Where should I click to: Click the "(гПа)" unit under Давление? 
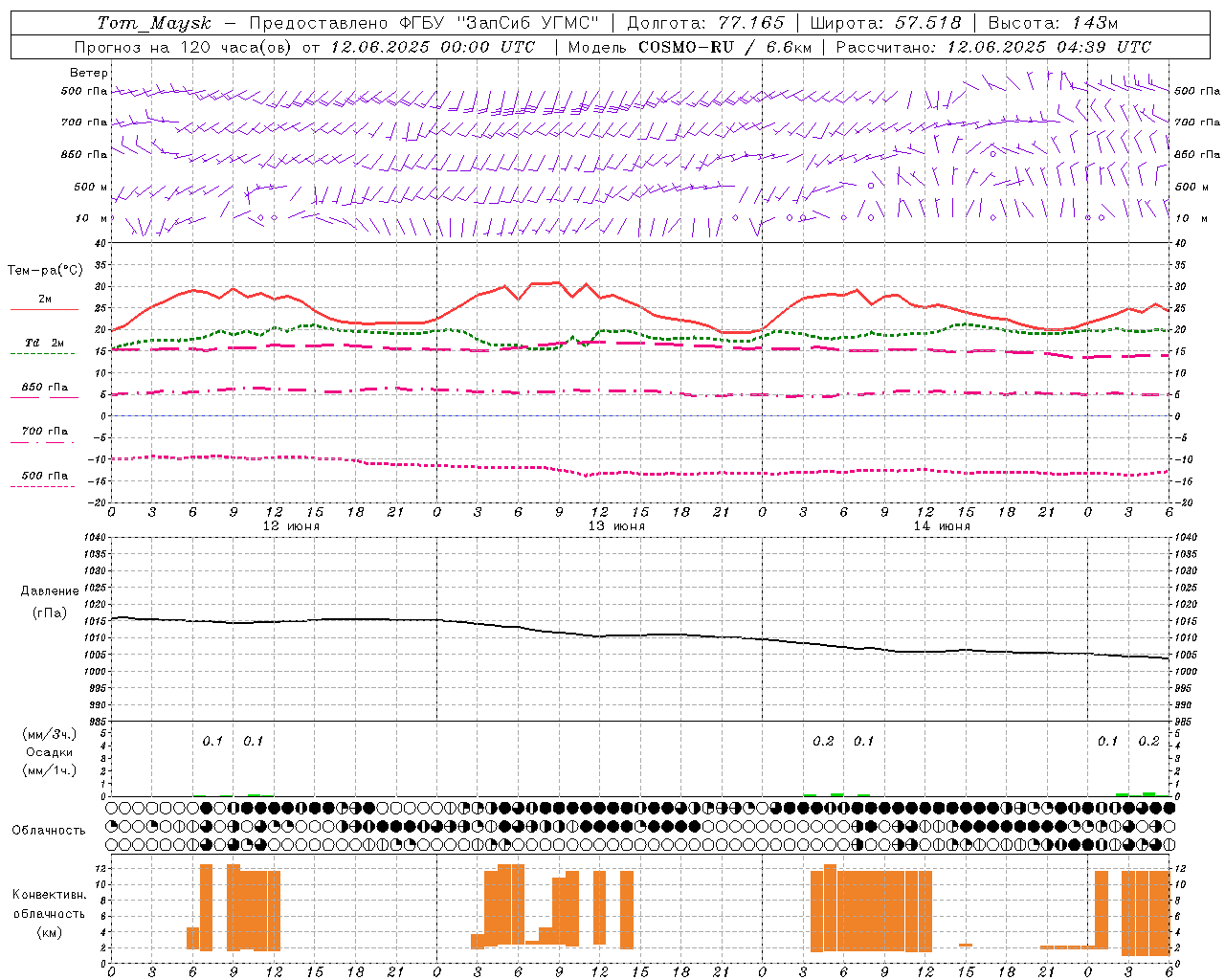point(50,612)
